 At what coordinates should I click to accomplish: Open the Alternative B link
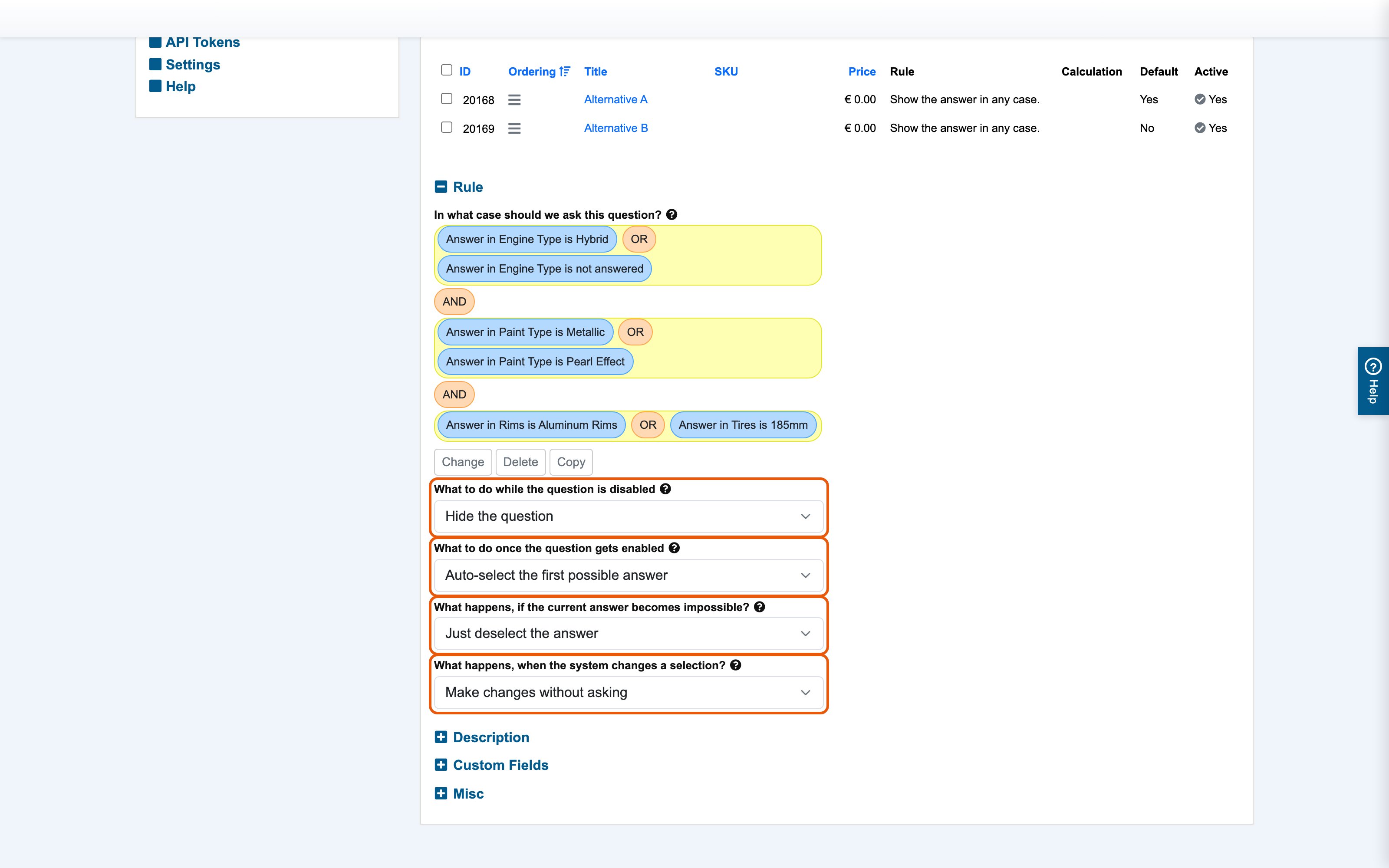[x=616, y=128]
